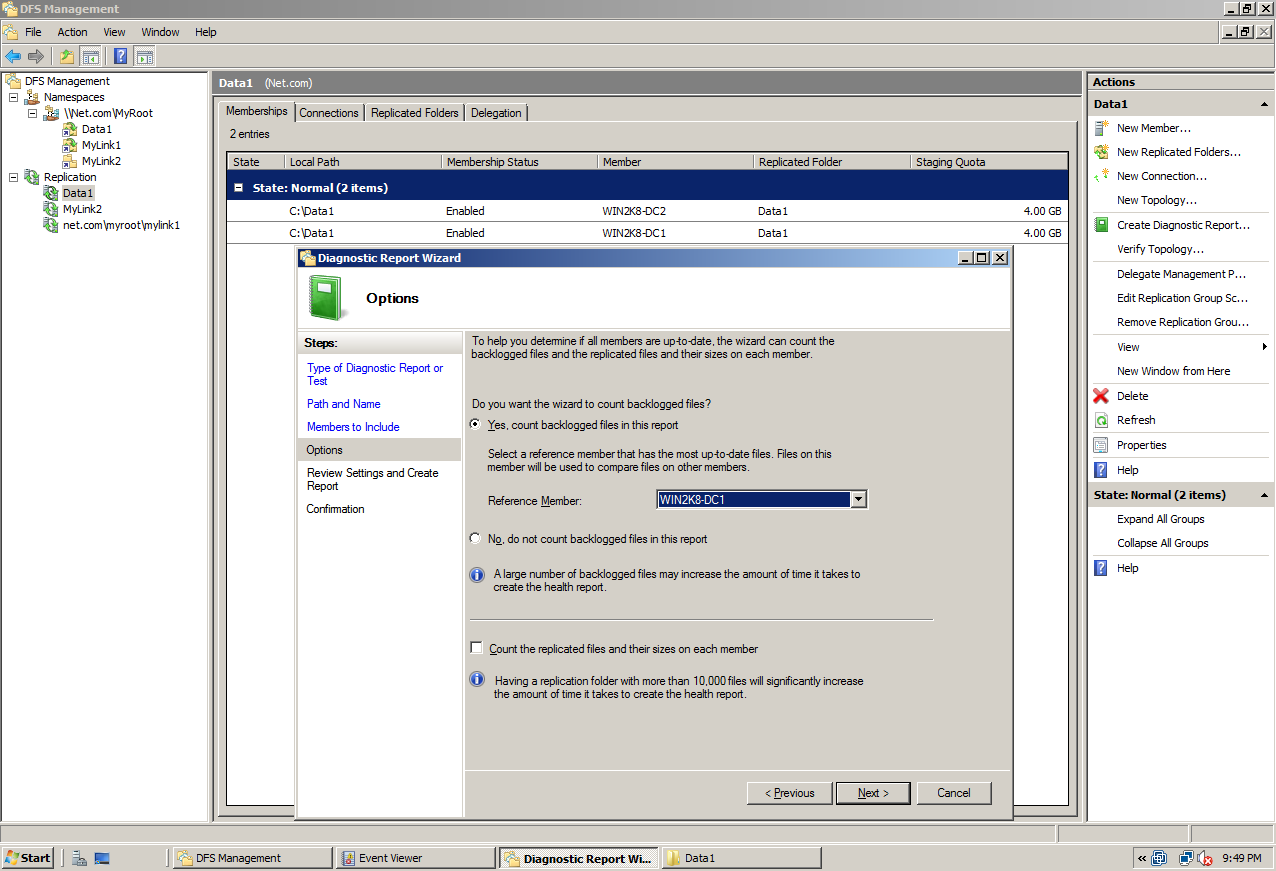The image size is (1276, 871).
Task: Collapse the Replication tree node
Action: [x=14, y=177]
